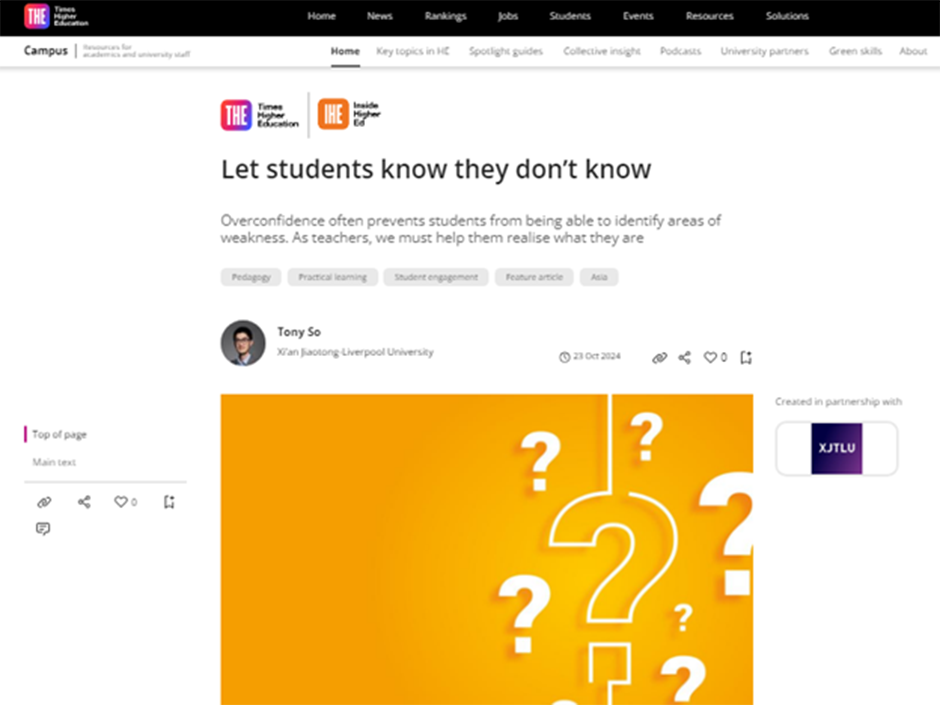Click share icon next to article date

click(685, 357)
